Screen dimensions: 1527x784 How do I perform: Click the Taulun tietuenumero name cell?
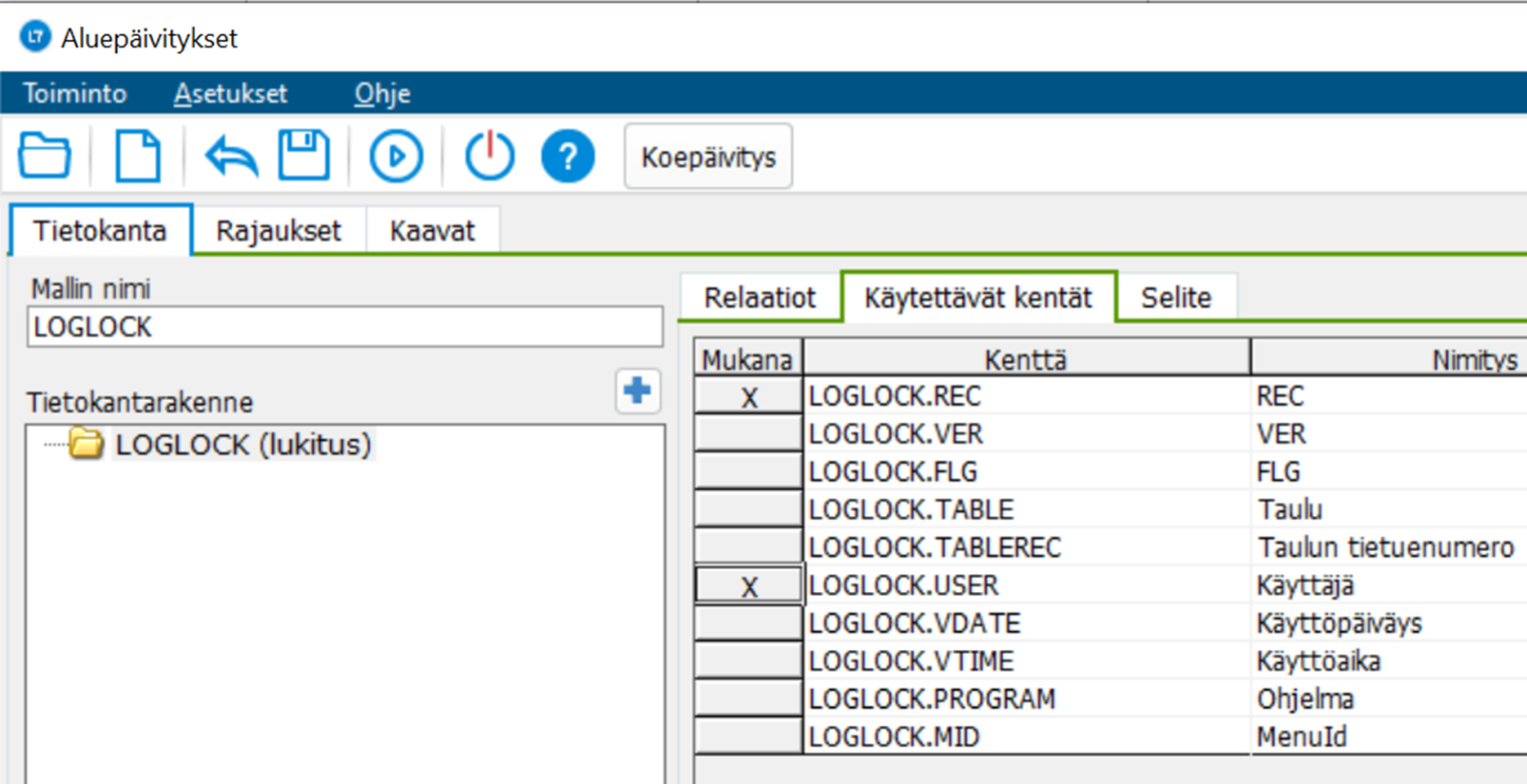pyautogui.click(x=1389, y=547)
